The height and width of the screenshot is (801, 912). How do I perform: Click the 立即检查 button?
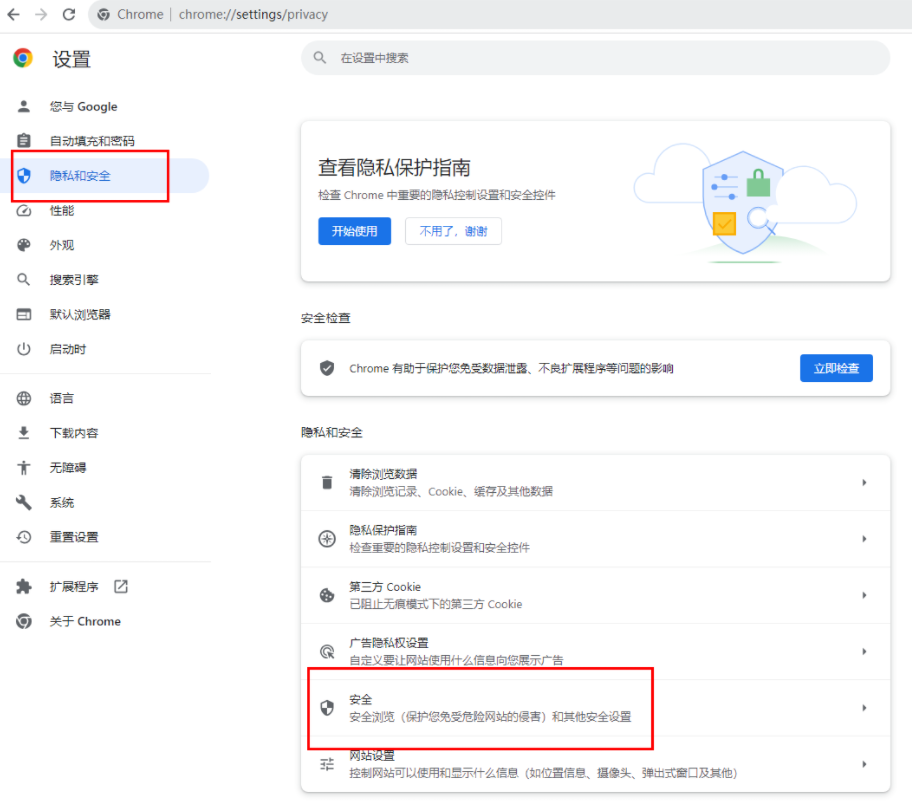tap(836, 368)
